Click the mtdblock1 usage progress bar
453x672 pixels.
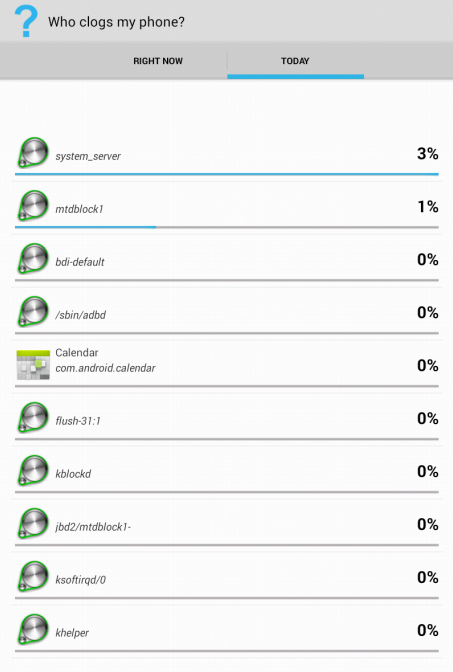(227, 227)
